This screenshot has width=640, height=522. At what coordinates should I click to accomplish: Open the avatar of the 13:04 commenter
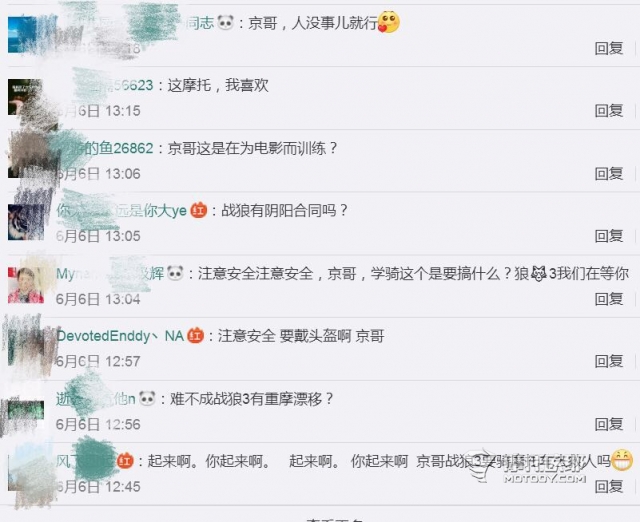(26, 285)
